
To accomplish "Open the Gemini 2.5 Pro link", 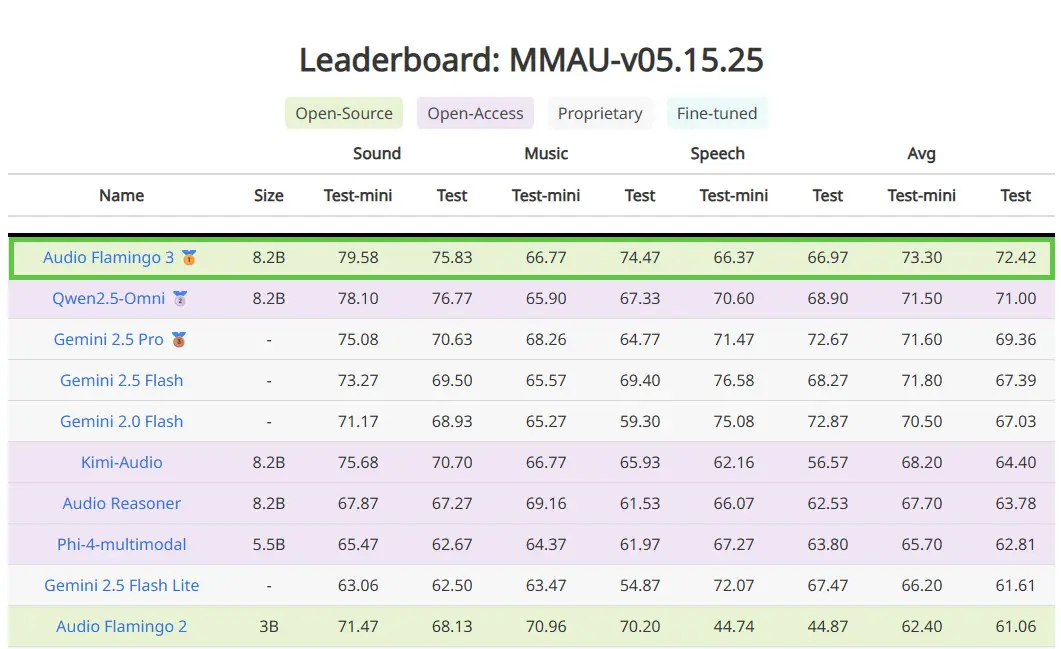I will pyautogui.click(x=108, y=340).
